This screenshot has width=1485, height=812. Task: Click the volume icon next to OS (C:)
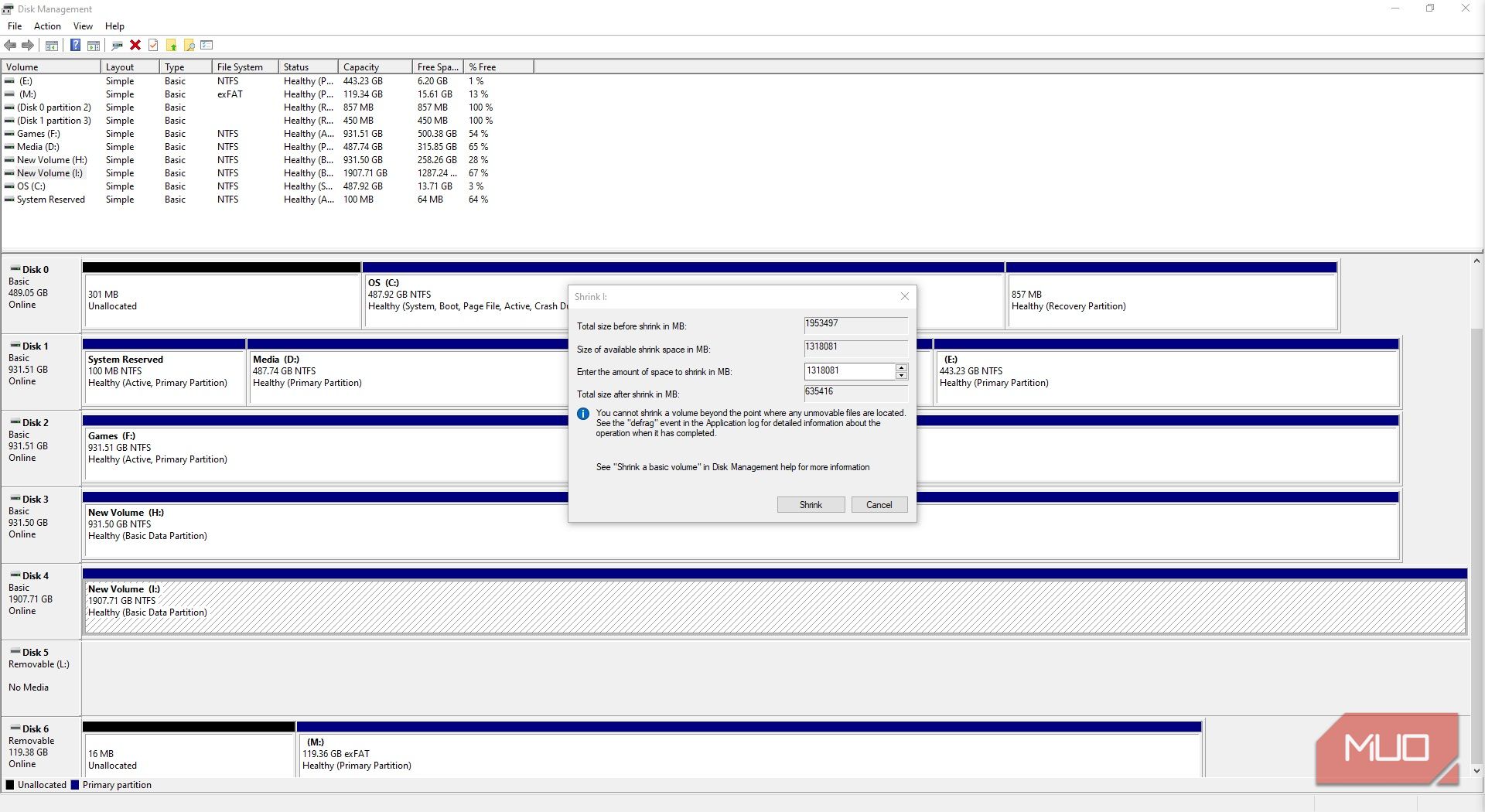9,186
